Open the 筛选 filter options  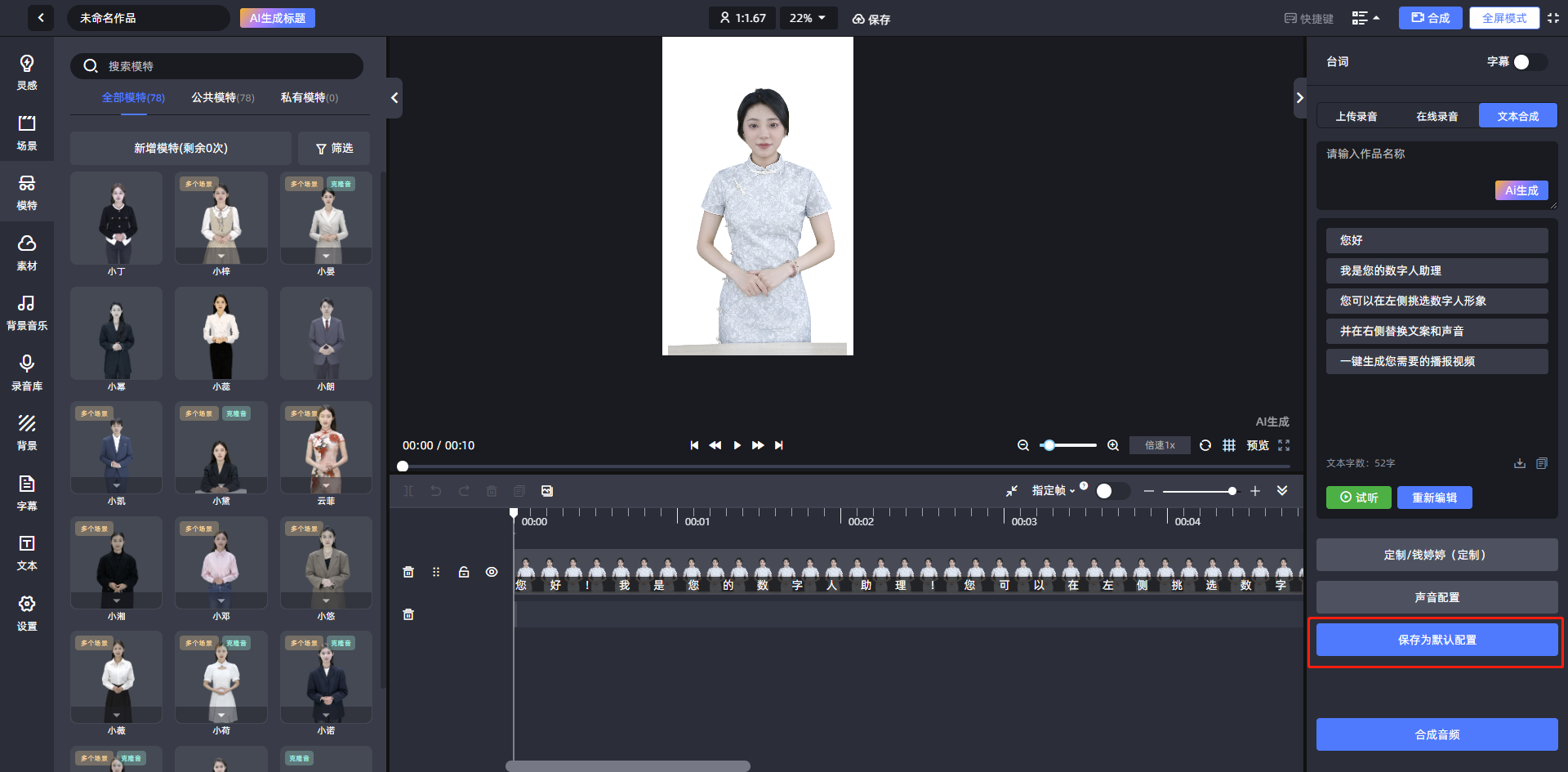pos(334,149)
